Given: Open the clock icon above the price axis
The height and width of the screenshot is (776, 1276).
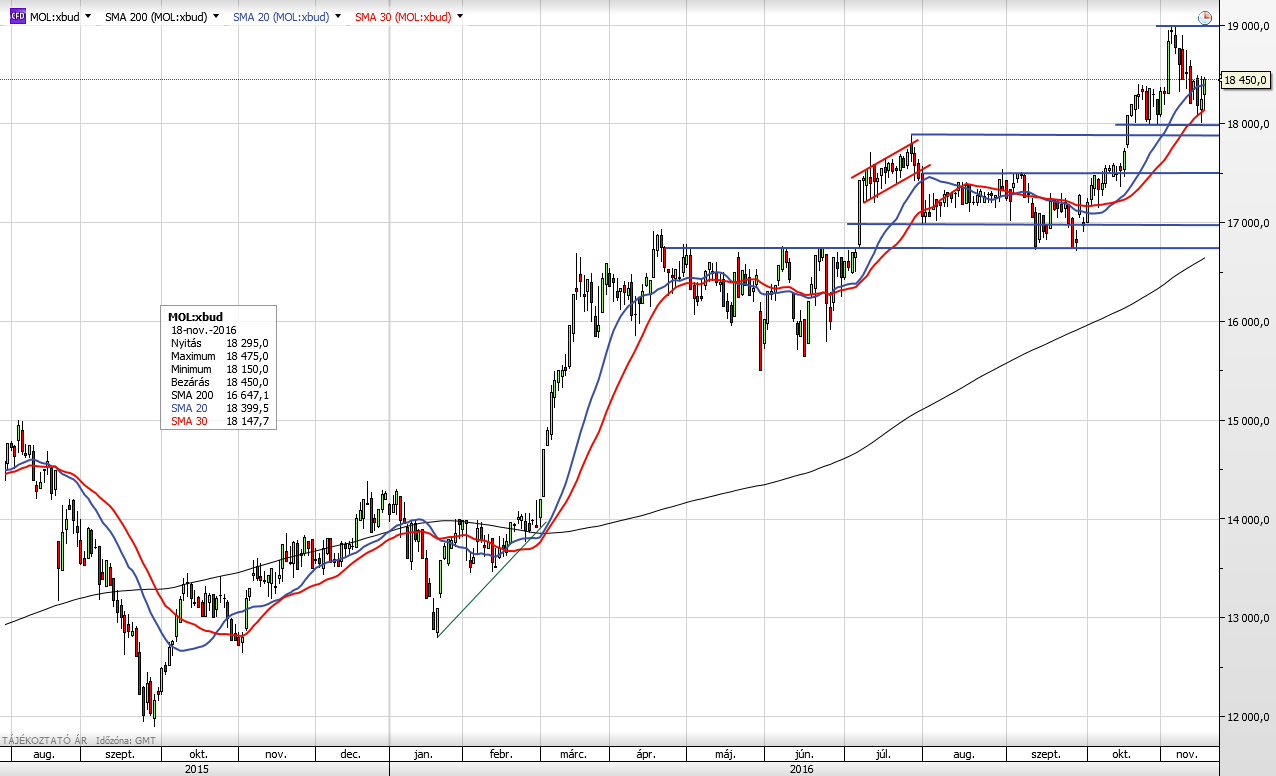Looking at the screenshot, I should click(1205, 18).
